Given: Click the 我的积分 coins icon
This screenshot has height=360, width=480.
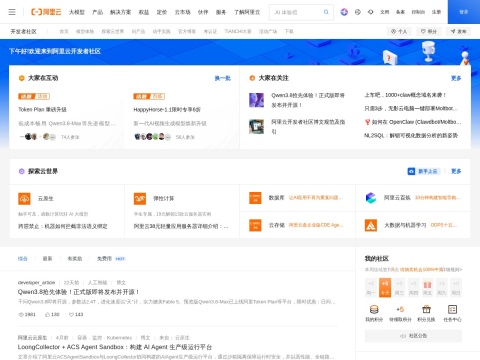Looking at the screenshot, I should point(374,309).
